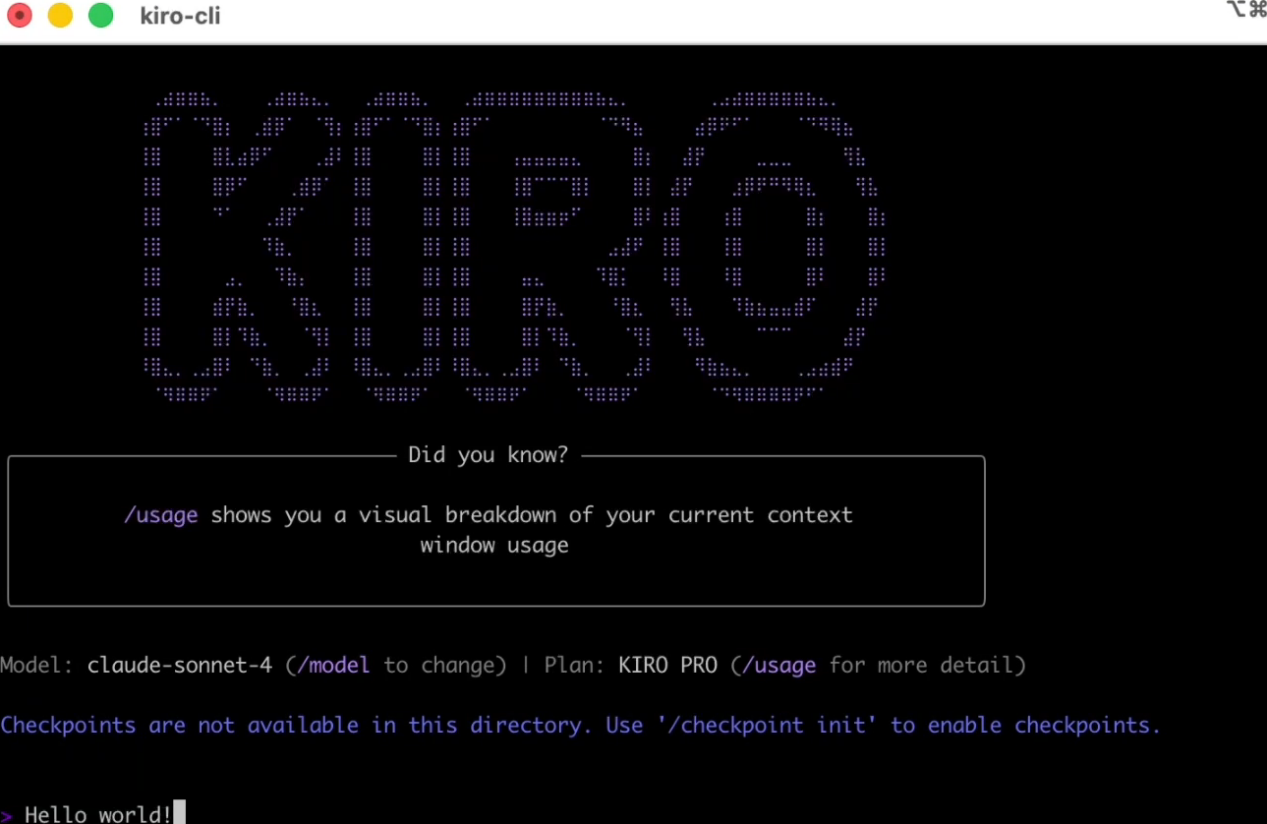Click the purple > prompt symbol

click(7, 814)
